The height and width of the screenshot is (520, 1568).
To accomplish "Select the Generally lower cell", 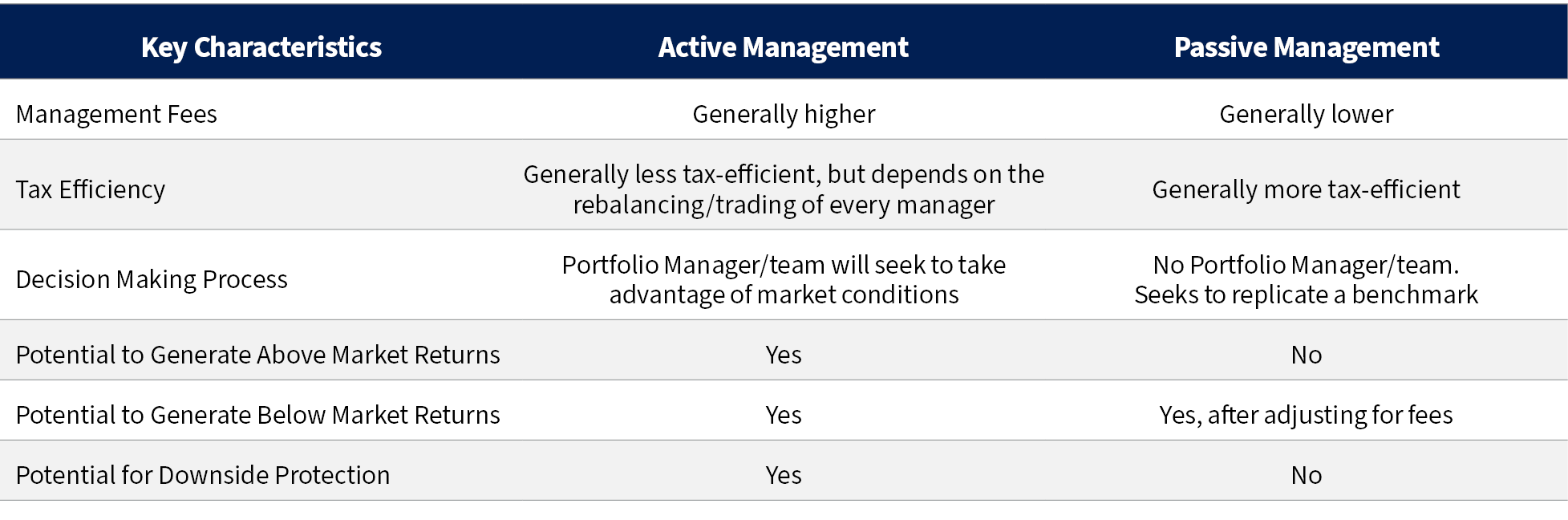I will click(1307, 114).
